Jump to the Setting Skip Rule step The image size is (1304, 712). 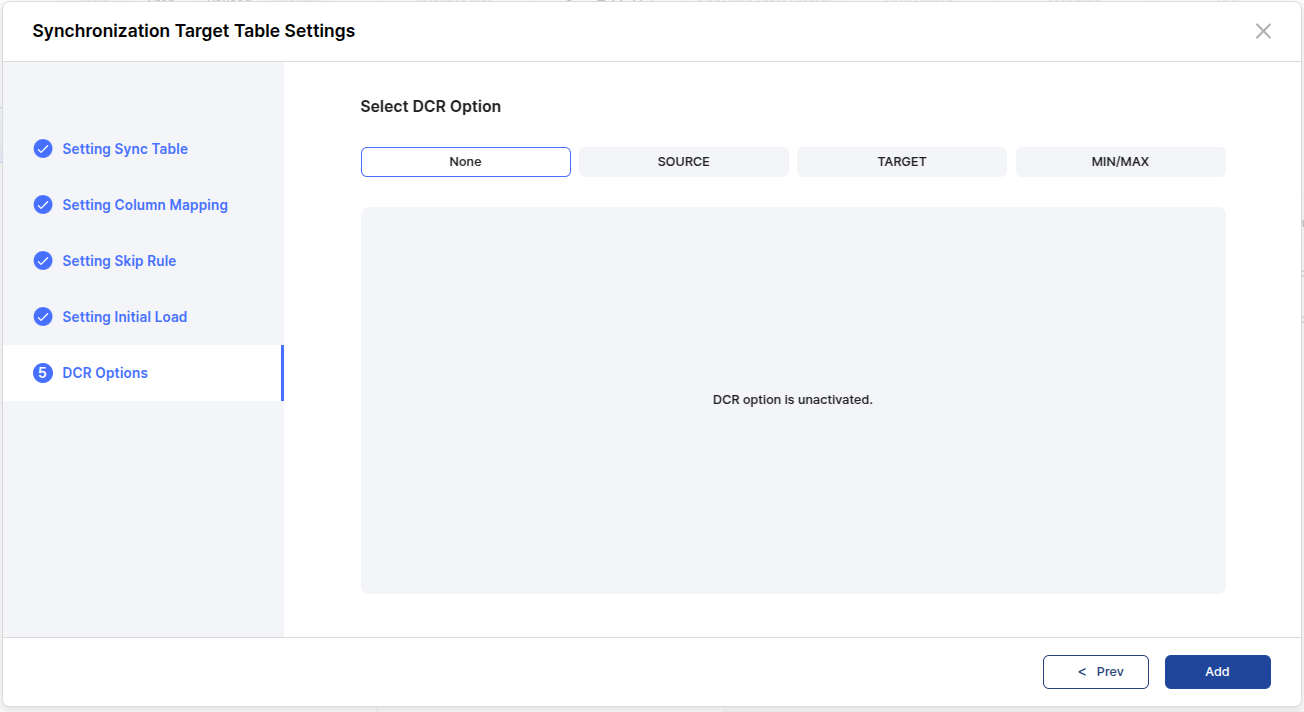(119, 261)
